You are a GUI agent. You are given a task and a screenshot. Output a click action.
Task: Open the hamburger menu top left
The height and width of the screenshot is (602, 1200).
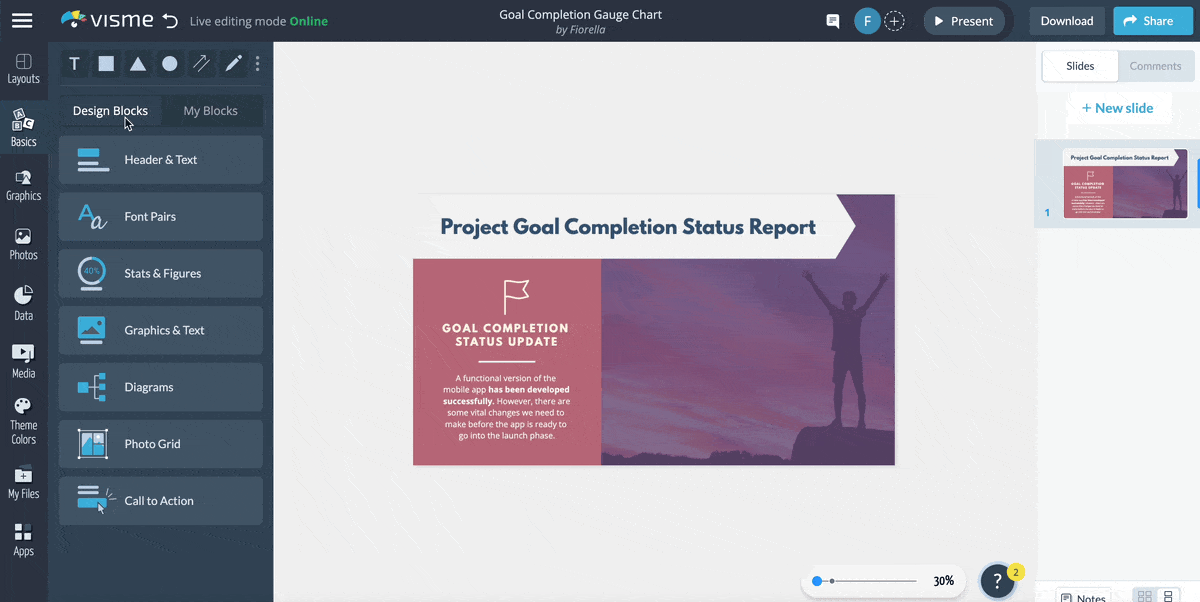tap(22, 20)
